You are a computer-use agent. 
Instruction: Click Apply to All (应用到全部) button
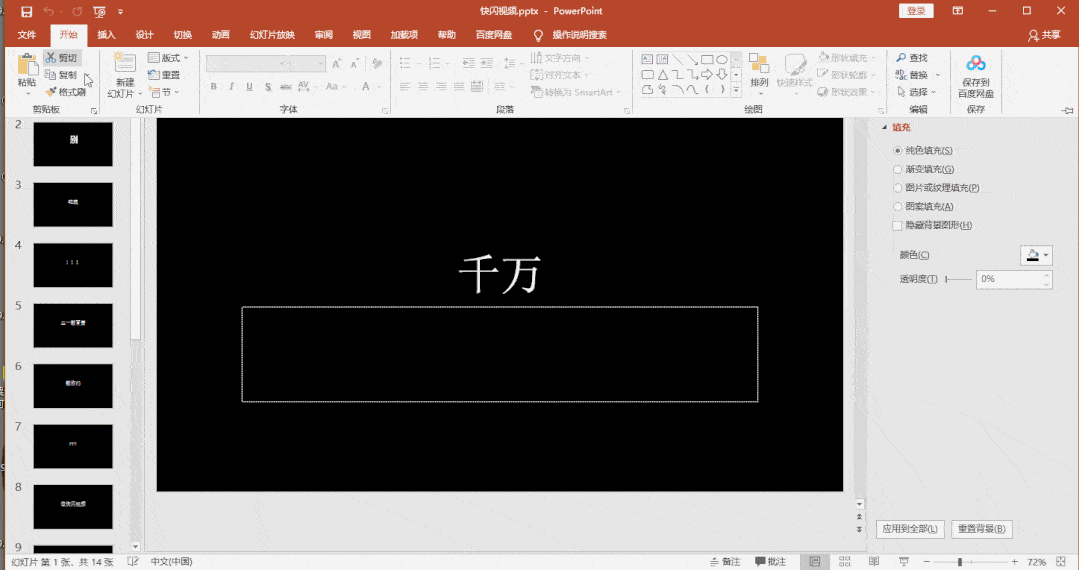pos(909,529)
